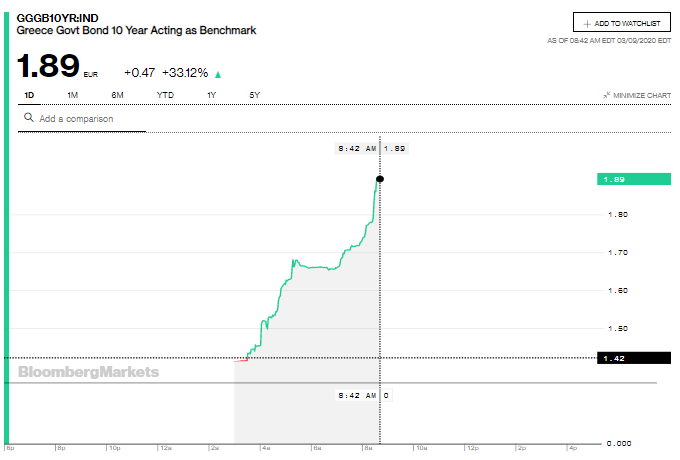Open the 5Y chart view
680x460 pixels.
point(255,95)
